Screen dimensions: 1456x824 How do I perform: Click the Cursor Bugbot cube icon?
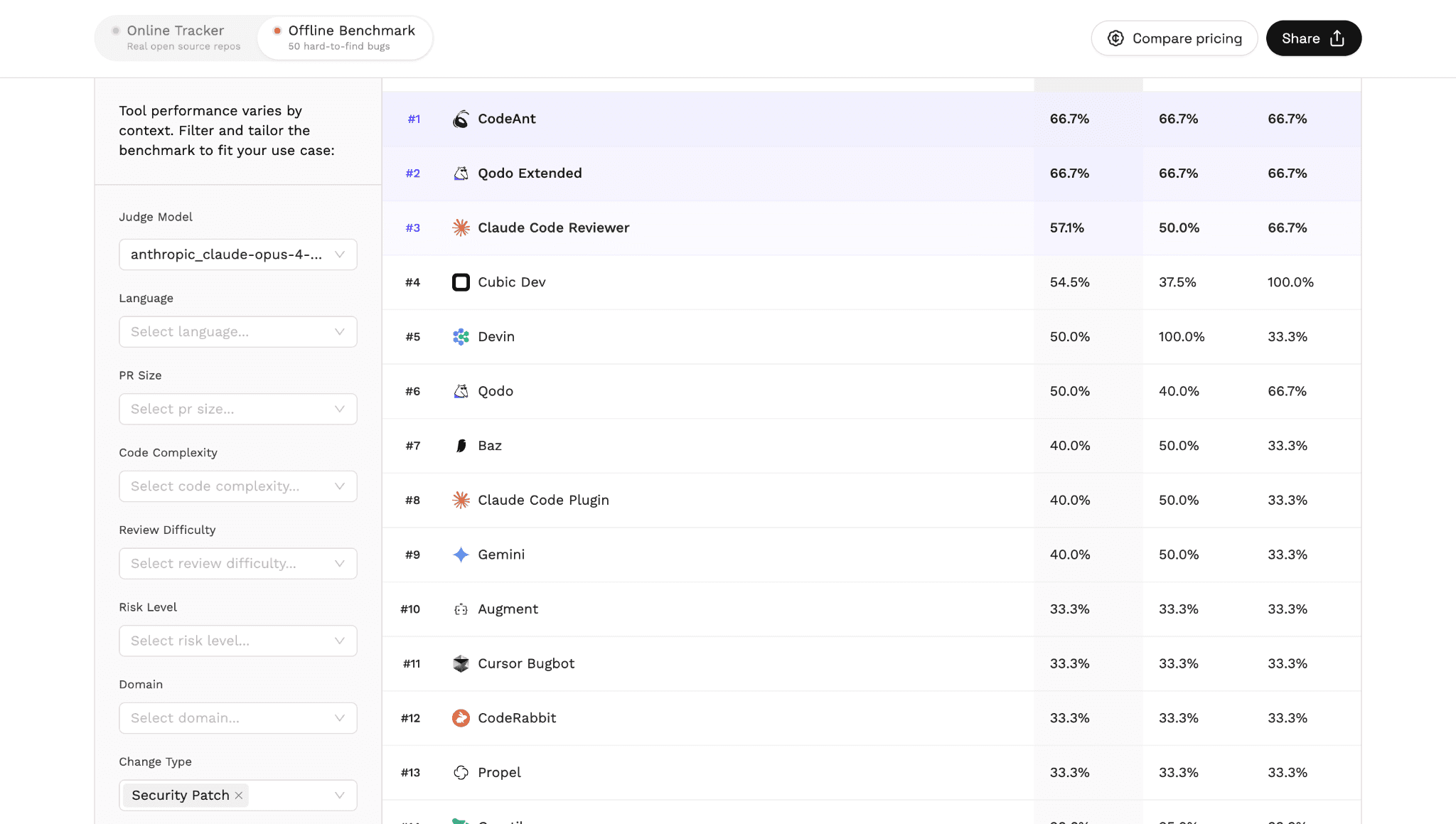(461, 664)
